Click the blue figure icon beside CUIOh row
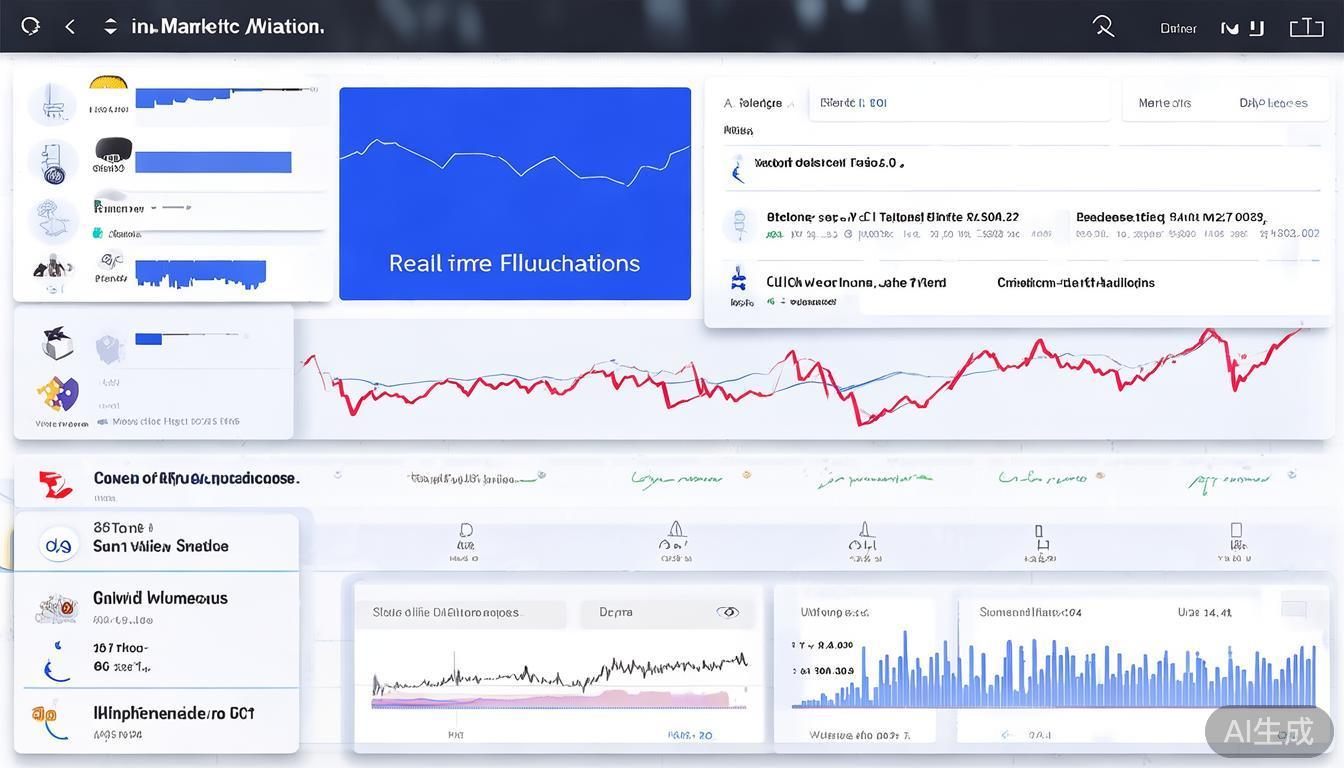The width and height of the screenshot is (1344, 768). point(739,280)
